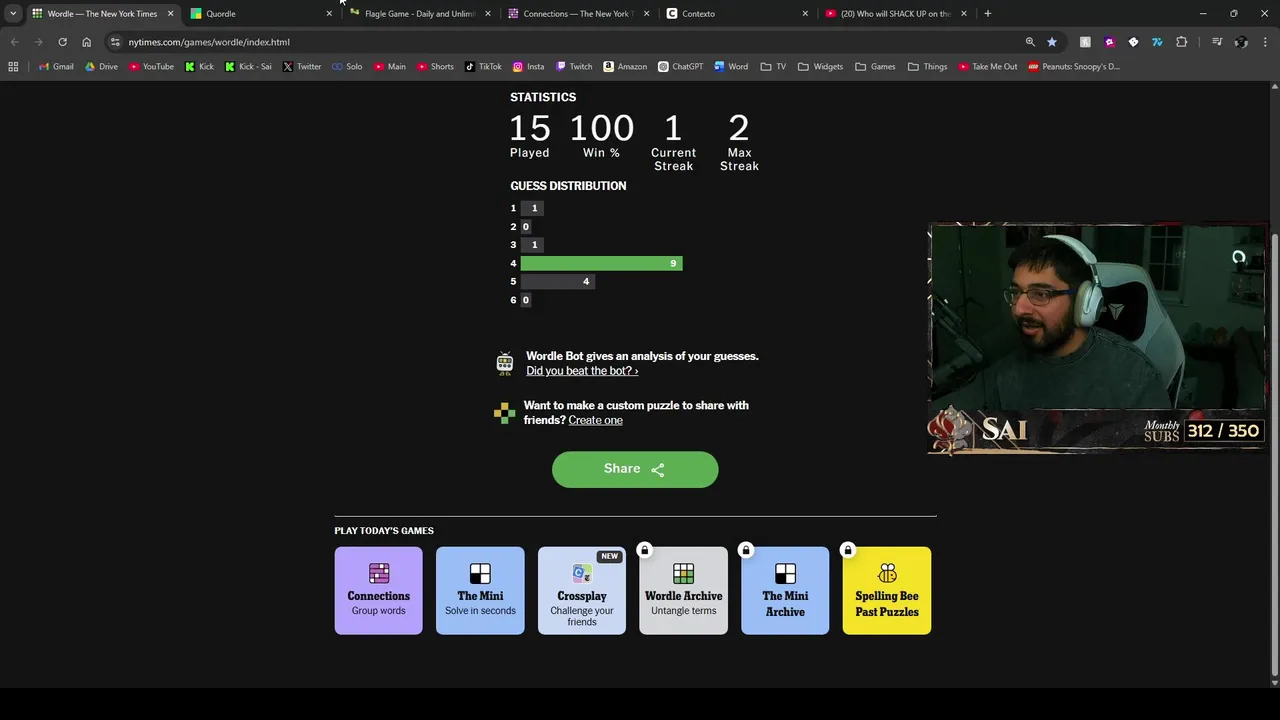Click the guess distribution bar for 3
This screenshot has height=720, width=1280.
coord(532,245)
